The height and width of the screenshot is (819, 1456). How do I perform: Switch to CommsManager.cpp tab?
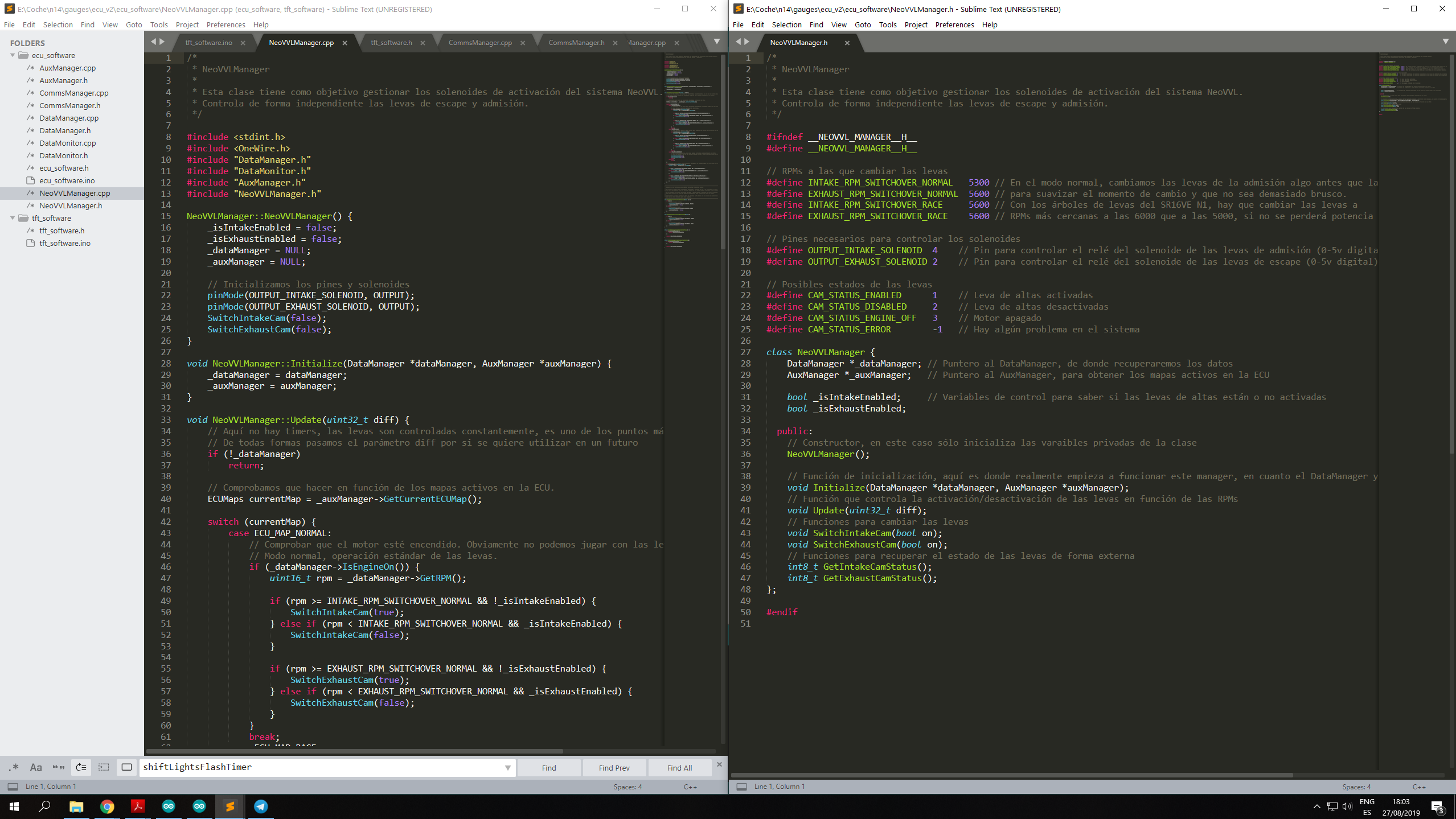coord(480,43)
